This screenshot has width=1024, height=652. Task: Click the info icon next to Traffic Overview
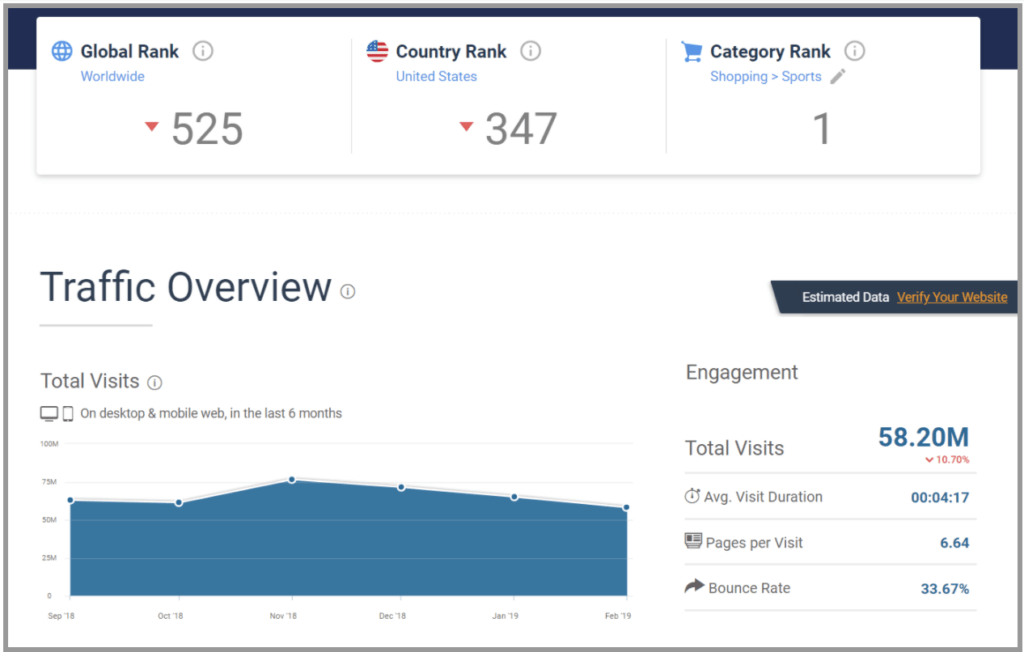pyautogui.click(x=347, y=291)
